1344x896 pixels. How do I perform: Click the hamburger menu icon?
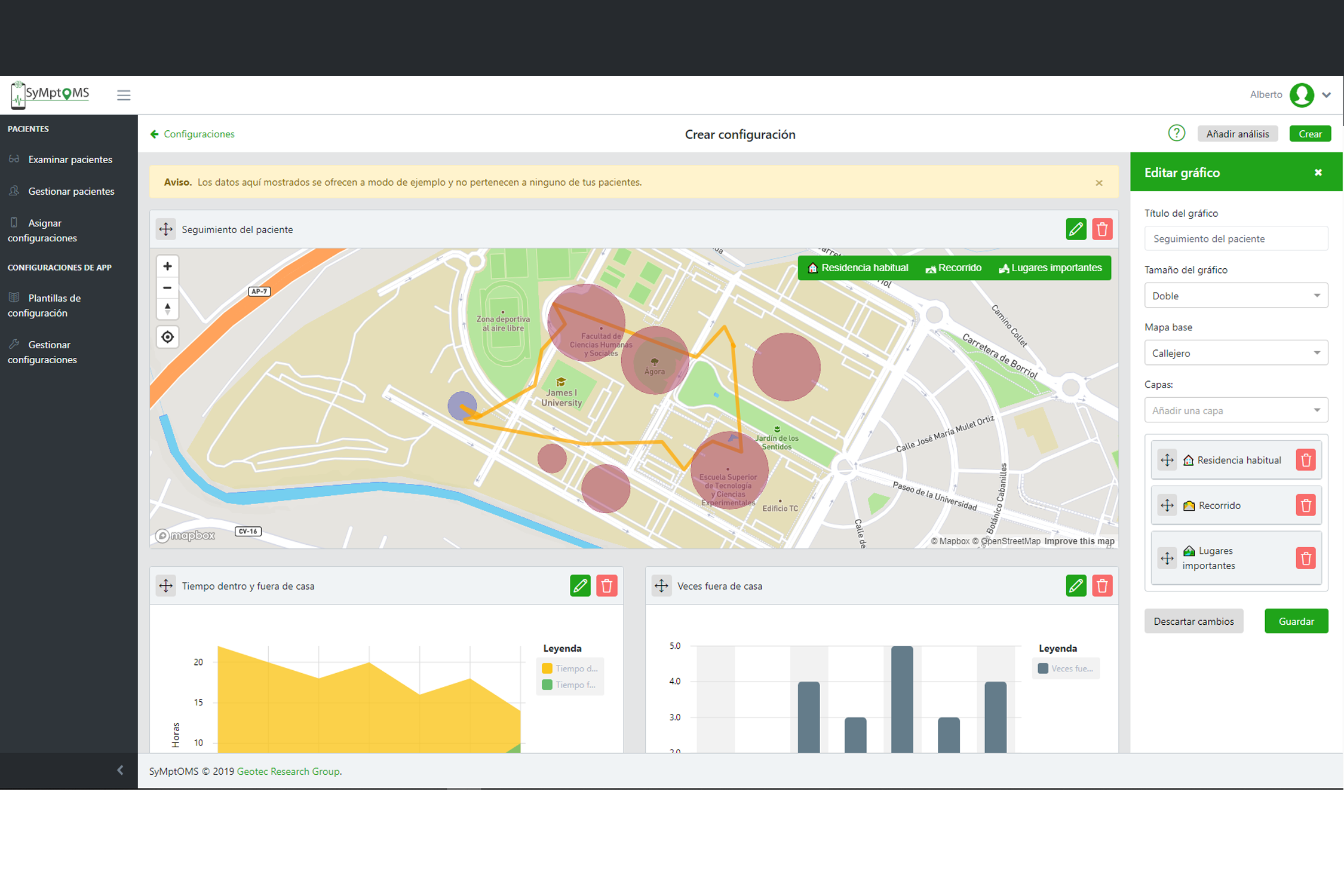coord(124,95)
